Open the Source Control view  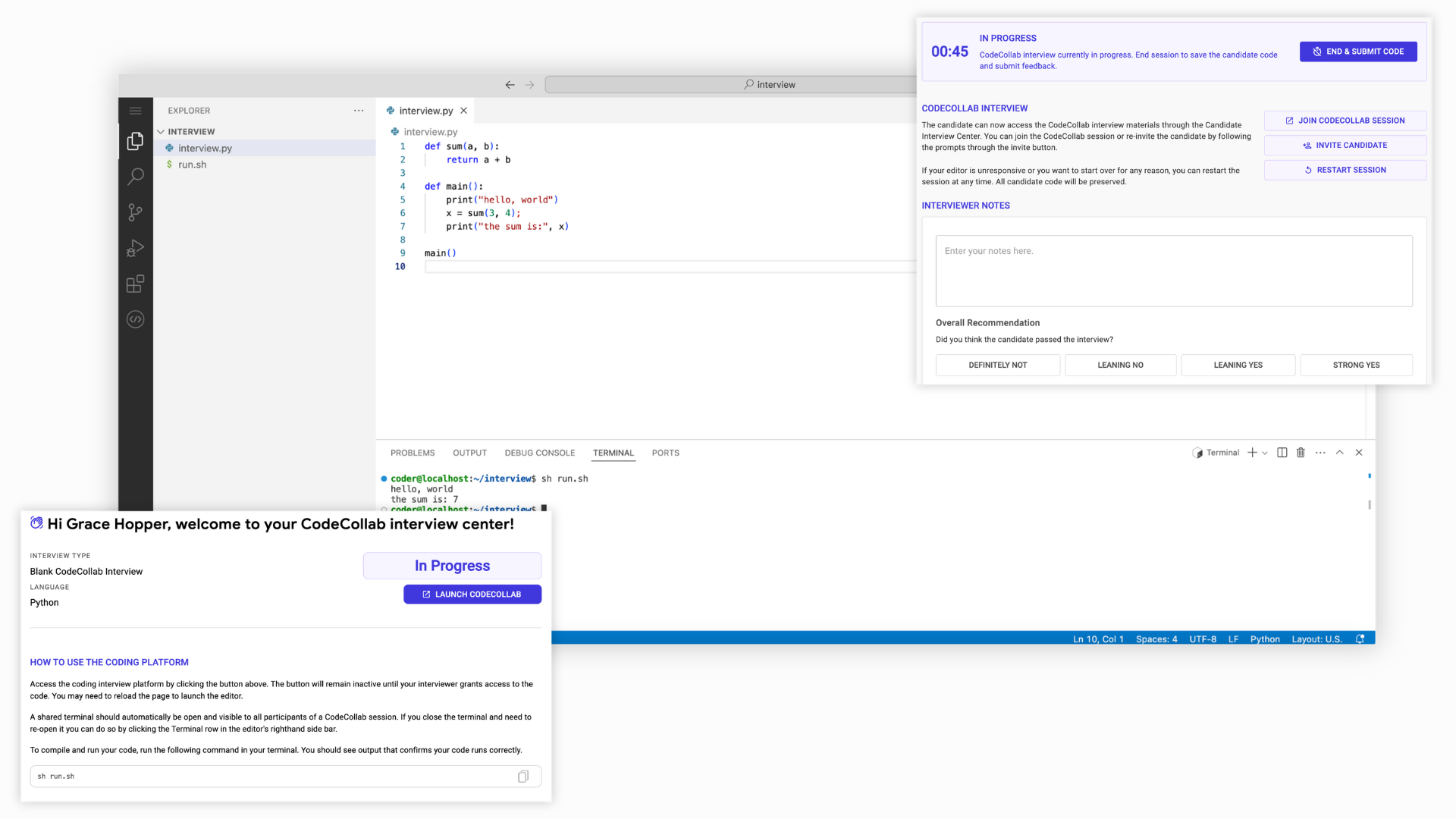tap(136, 212)
